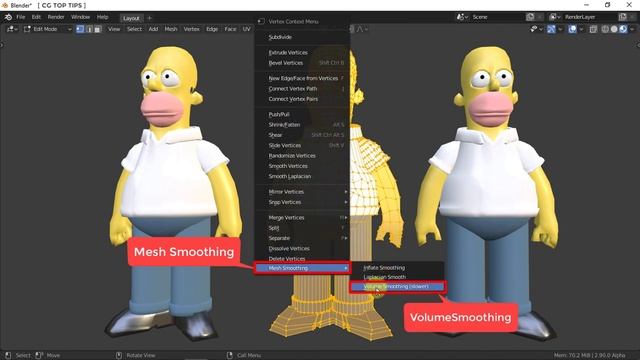The width and height of the screenshot is (640, 360).
Task: Open the Vertex menu in the viewport header
Action: (191, 29)
